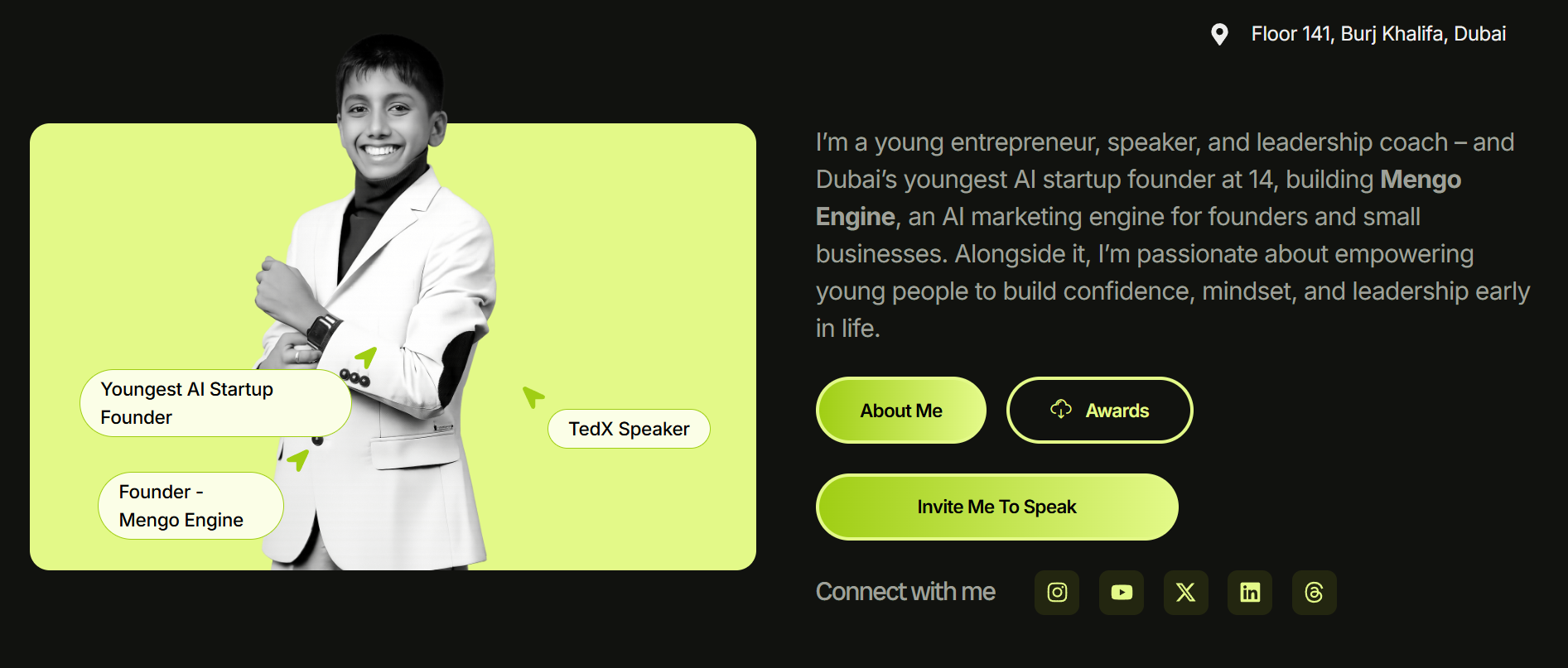Click green arrow above Founder Mengo Engine tag
This screenshot has height=668, width=1568.
click(x=298, y=459)
